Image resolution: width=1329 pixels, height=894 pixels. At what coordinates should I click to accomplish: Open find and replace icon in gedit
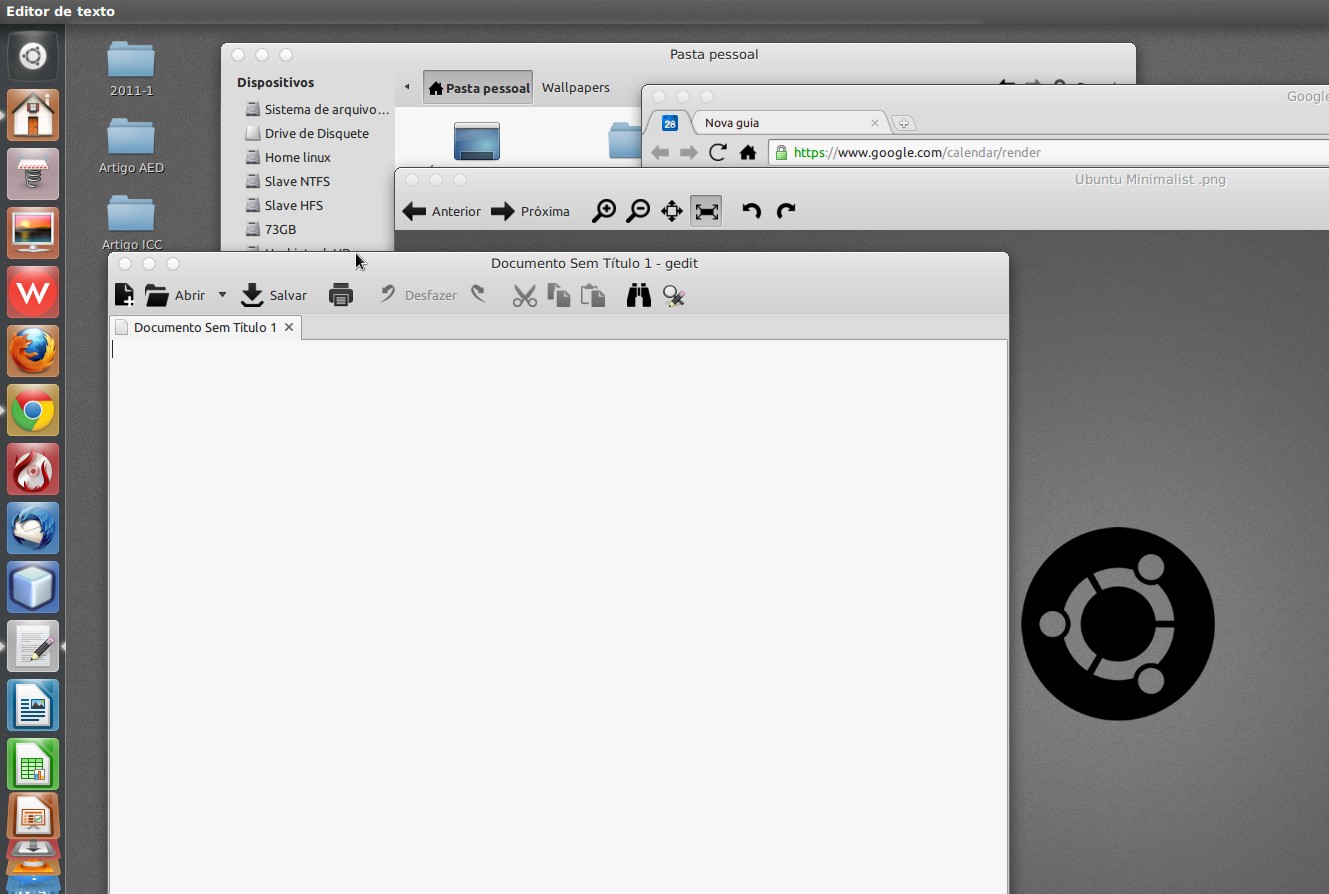674,295
